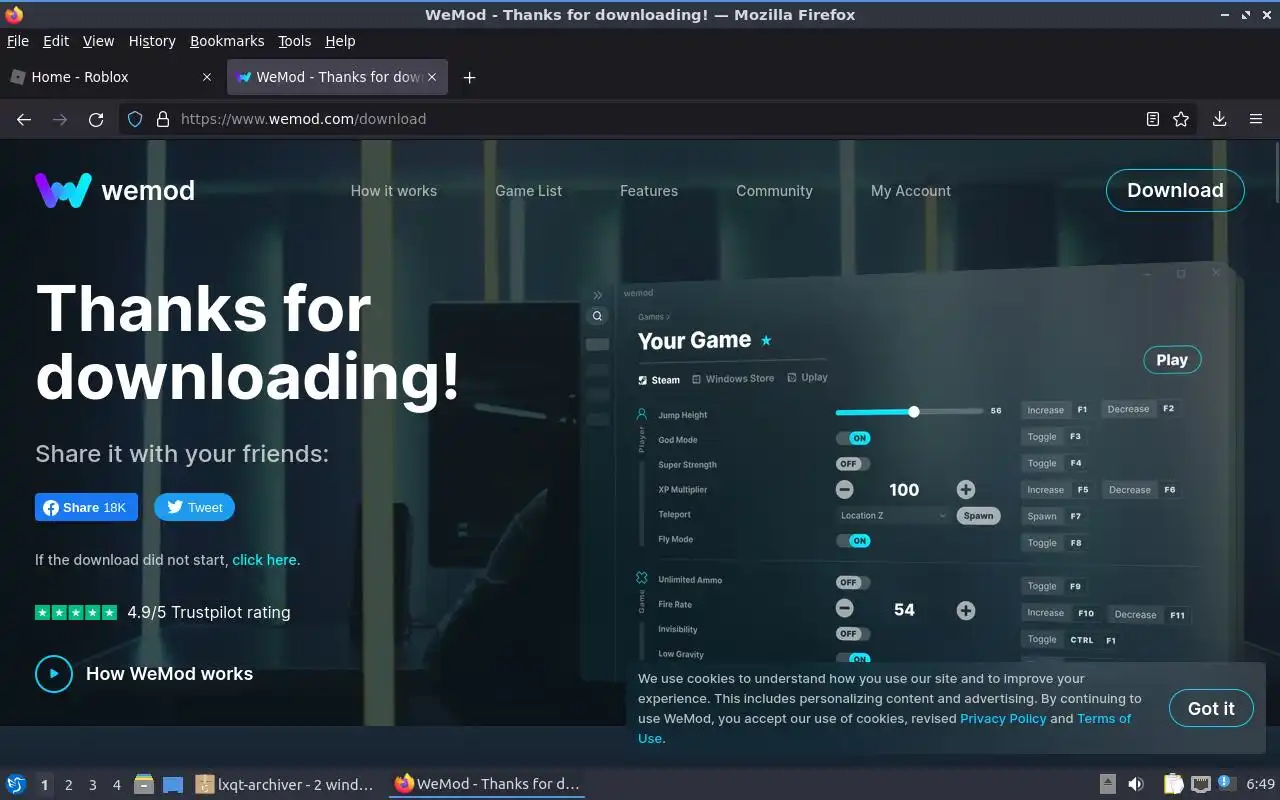The image size is (1280, 800).
Task: Open the View menu
Action: (98, 41)
